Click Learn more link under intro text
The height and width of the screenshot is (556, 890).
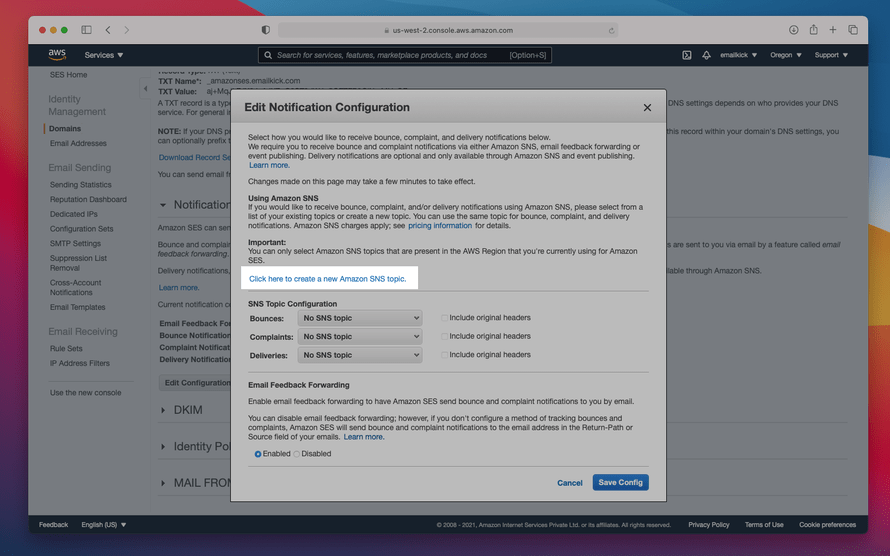(x=269, y=166)
